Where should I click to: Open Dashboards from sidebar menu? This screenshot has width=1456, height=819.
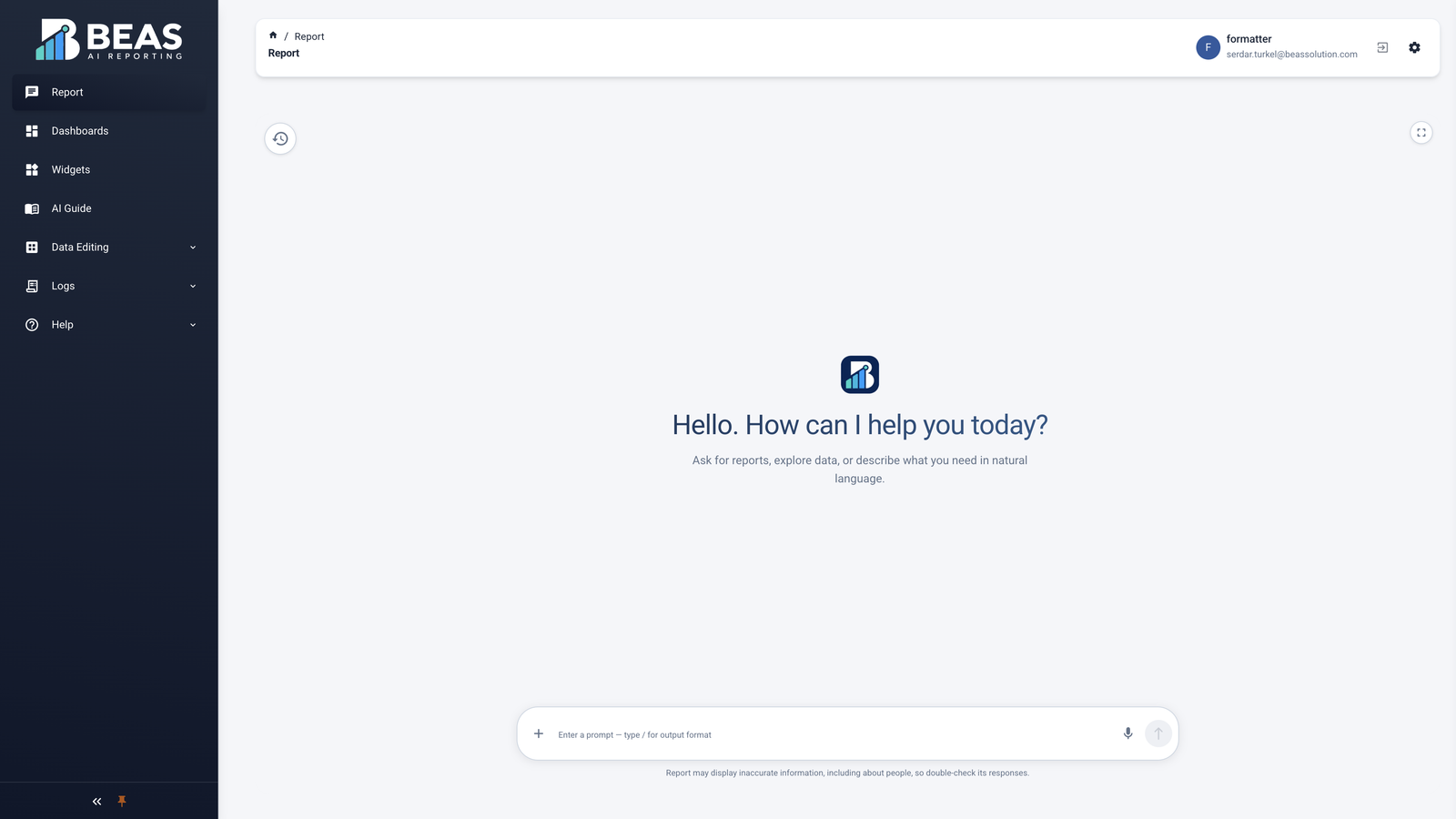[108, 131]
